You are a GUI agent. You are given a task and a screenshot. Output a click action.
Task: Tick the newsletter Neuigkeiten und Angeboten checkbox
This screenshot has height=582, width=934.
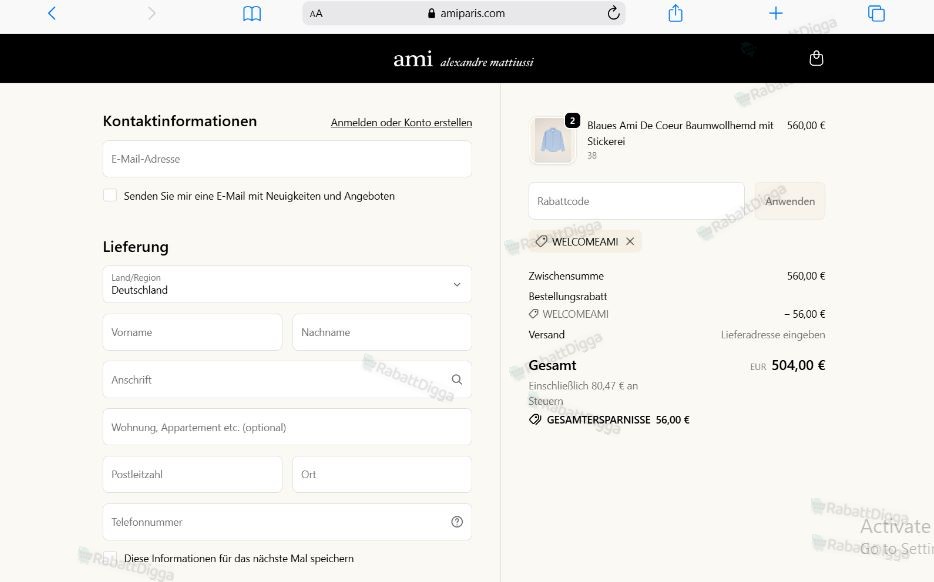click(110, 195)
